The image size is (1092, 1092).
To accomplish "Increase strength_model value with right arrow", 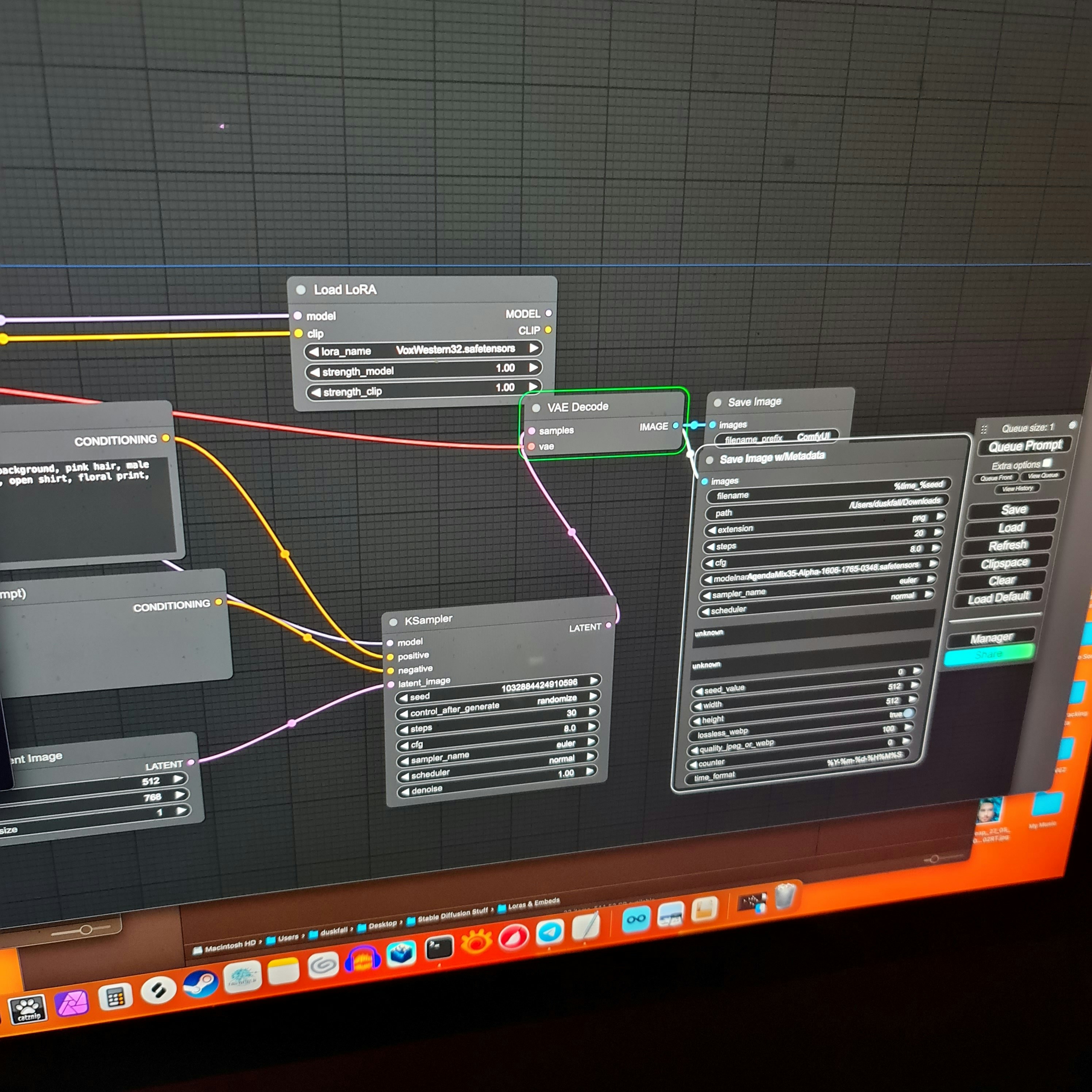I will (533, 368).
